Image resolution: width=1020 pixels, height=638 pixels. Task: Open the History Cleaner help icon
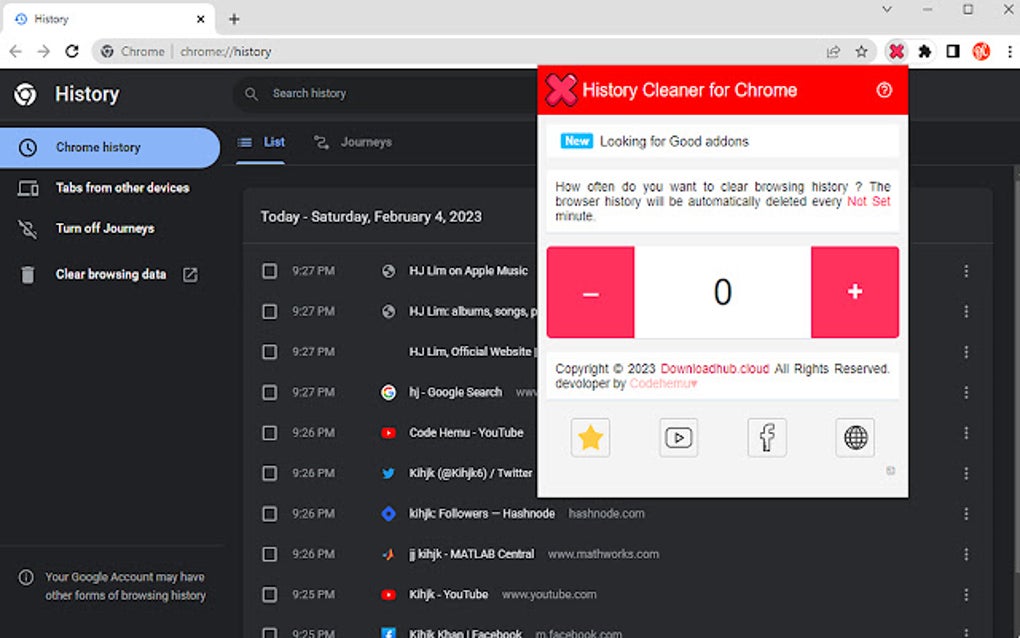pyautogui.click(x=884, y=90)
